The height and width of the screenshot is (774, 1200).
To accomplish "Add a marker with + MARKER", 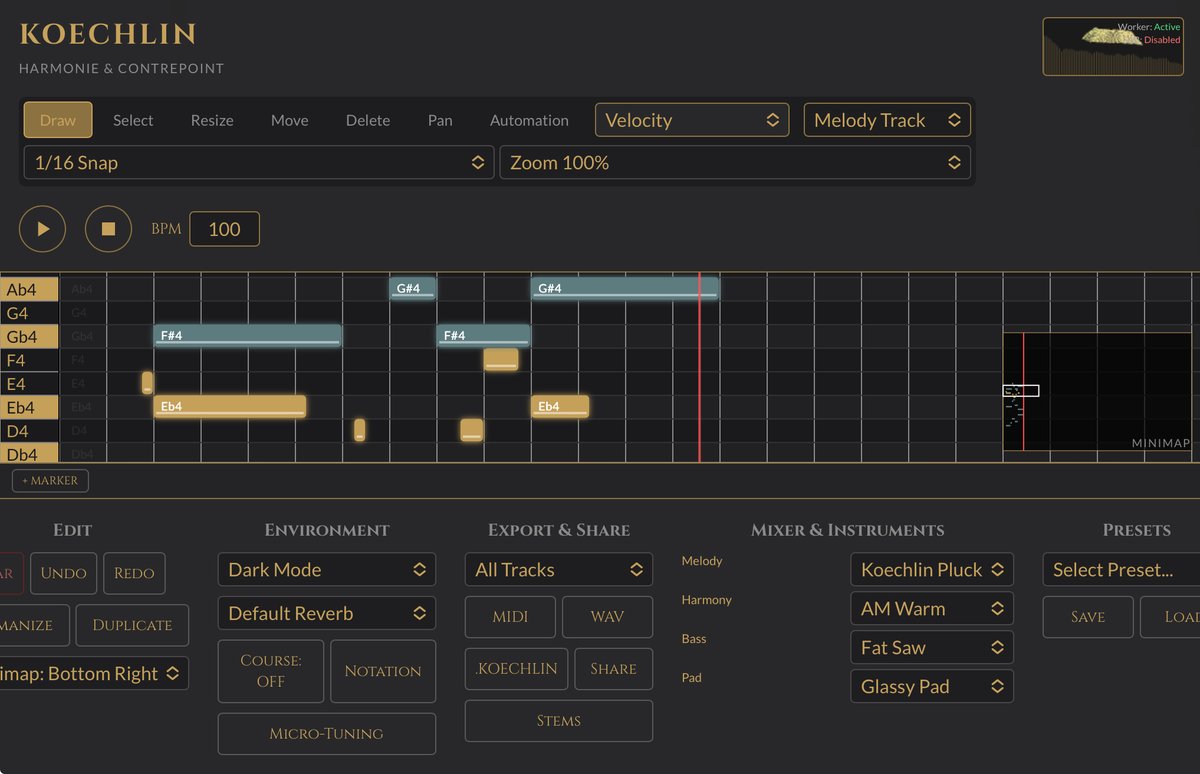I will [x=51, y=481].
